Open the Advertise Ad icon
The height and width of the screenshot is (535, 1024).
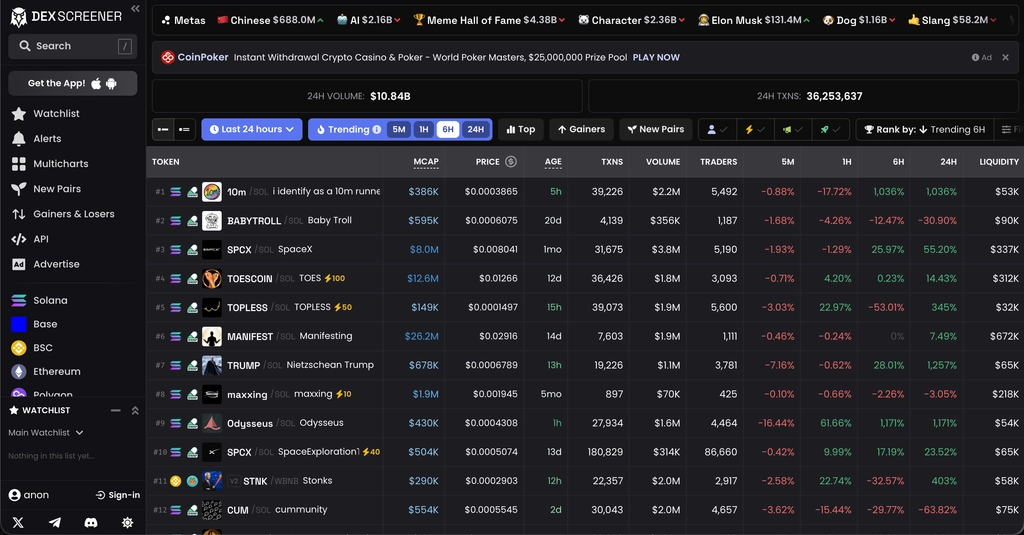coord(19,264)
